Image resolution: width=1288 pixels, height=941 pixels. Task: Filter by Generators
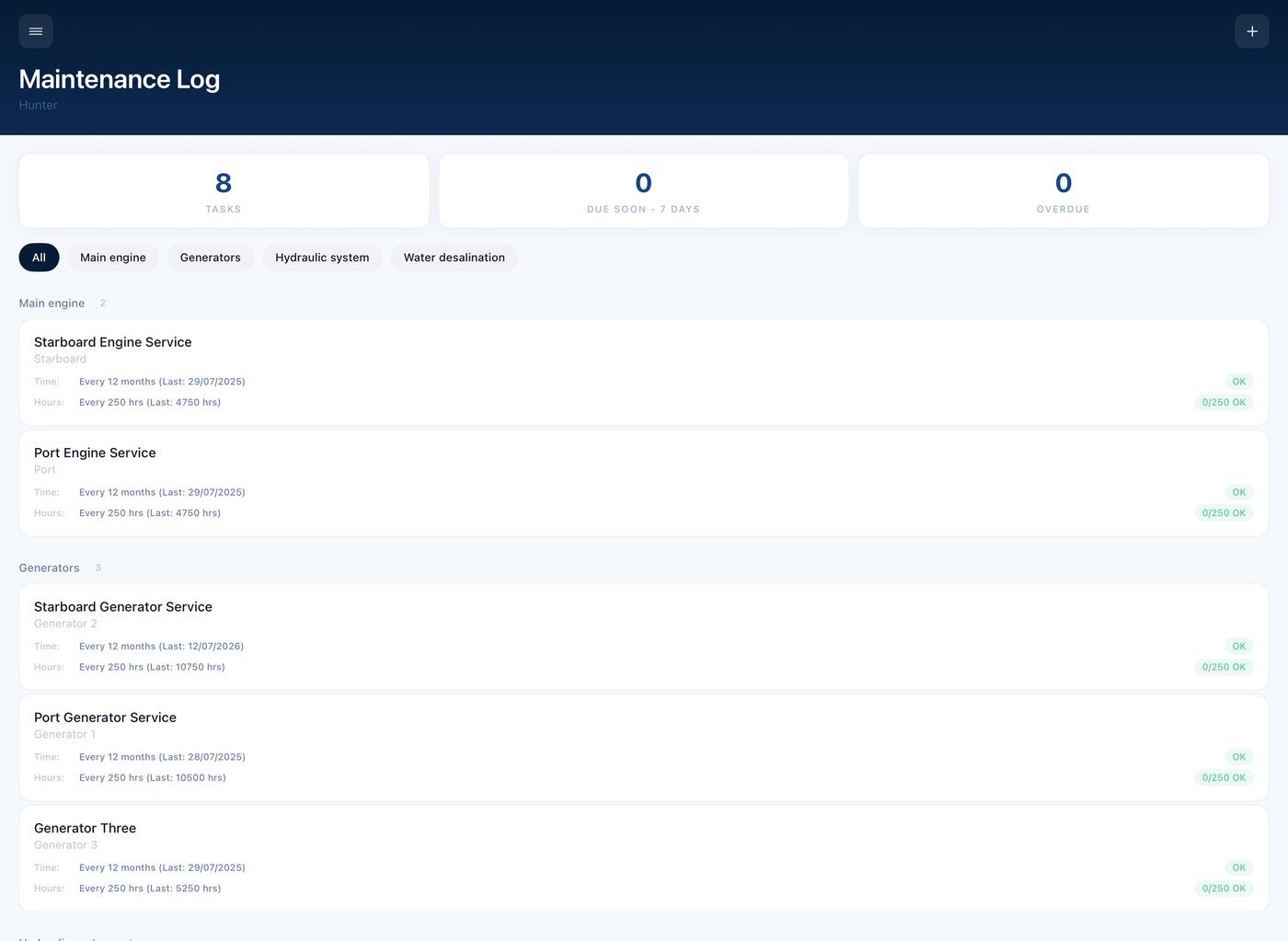pos(211,258)
